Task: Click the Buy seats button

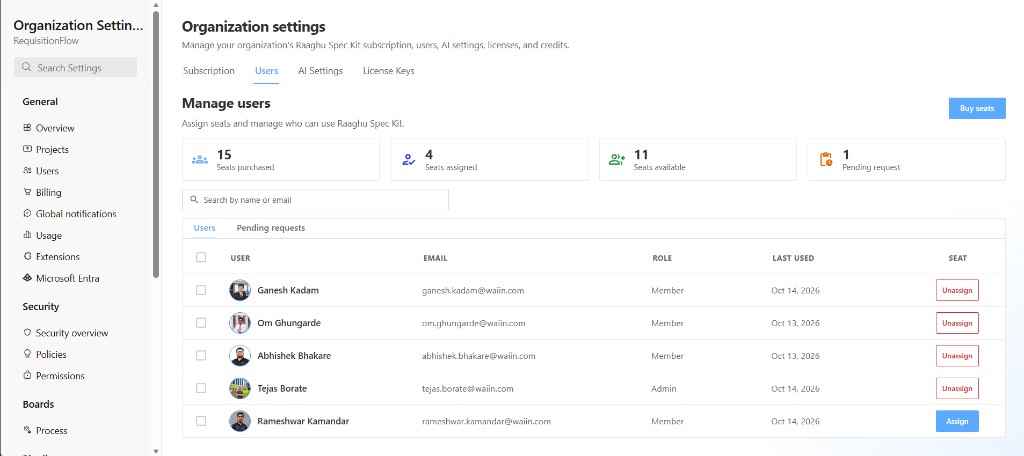Action: (x=977, y=108)
